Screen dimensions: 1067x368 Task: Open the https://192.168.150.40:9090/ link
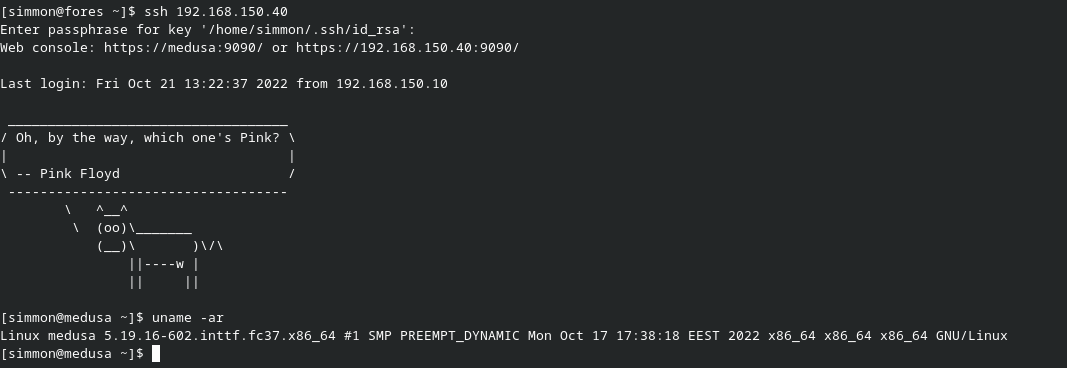point(408,48)
